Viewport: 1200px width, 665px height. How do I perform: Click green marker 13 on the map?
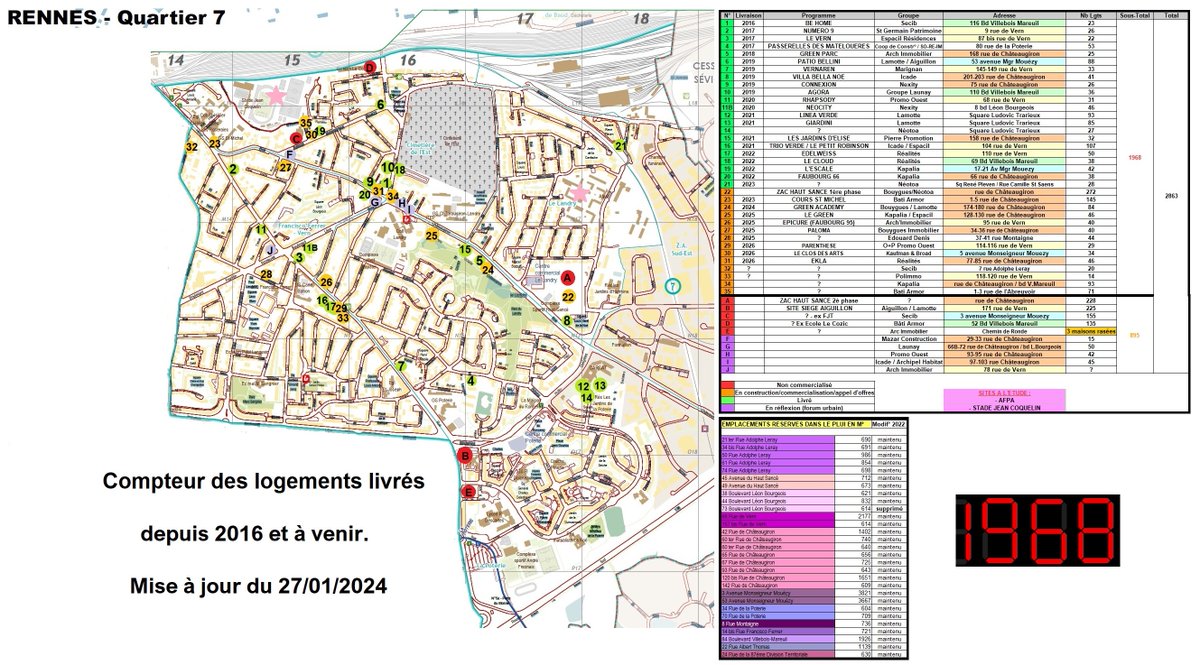point(600,385)
